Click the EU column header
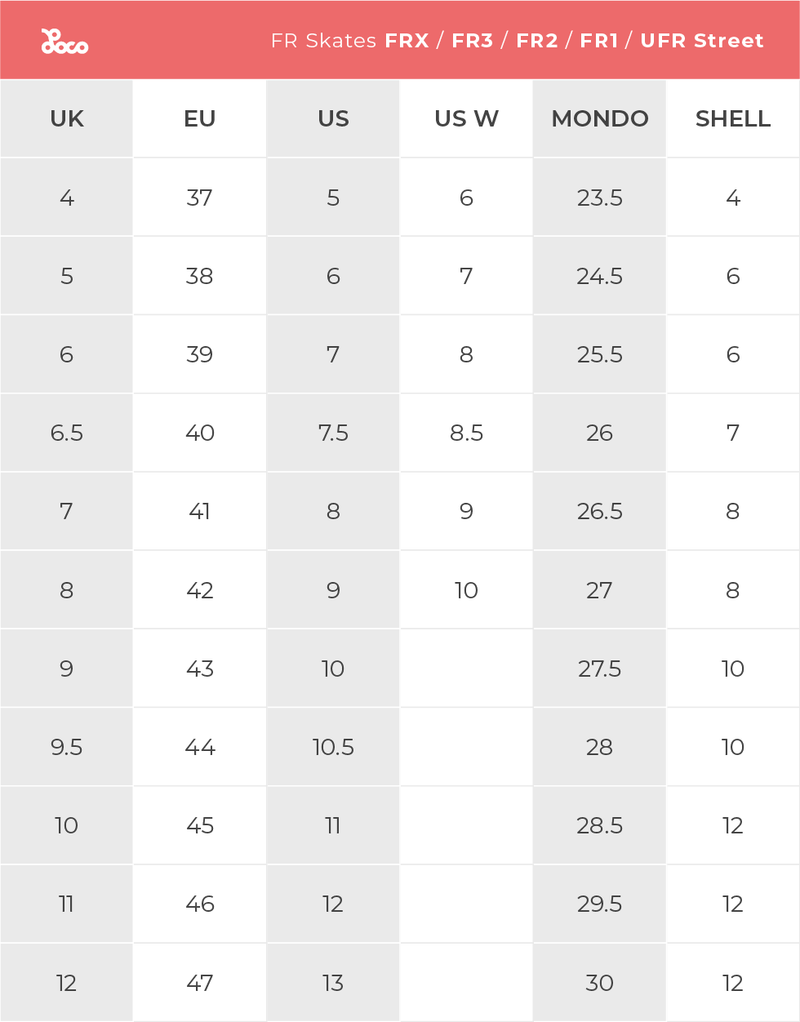The height and width of the screenshot is (1022, 800). pos(200,119)
